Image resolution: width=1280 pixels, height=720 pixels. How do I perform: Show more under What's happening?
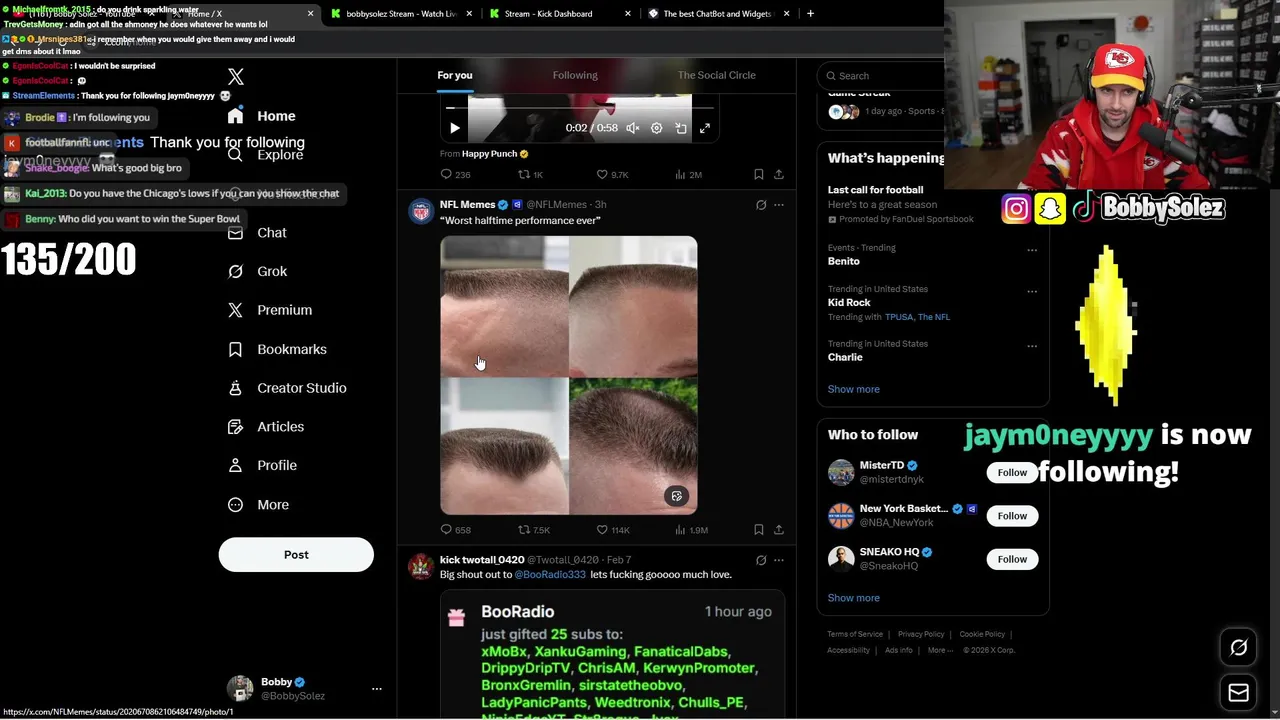(853, 389)
